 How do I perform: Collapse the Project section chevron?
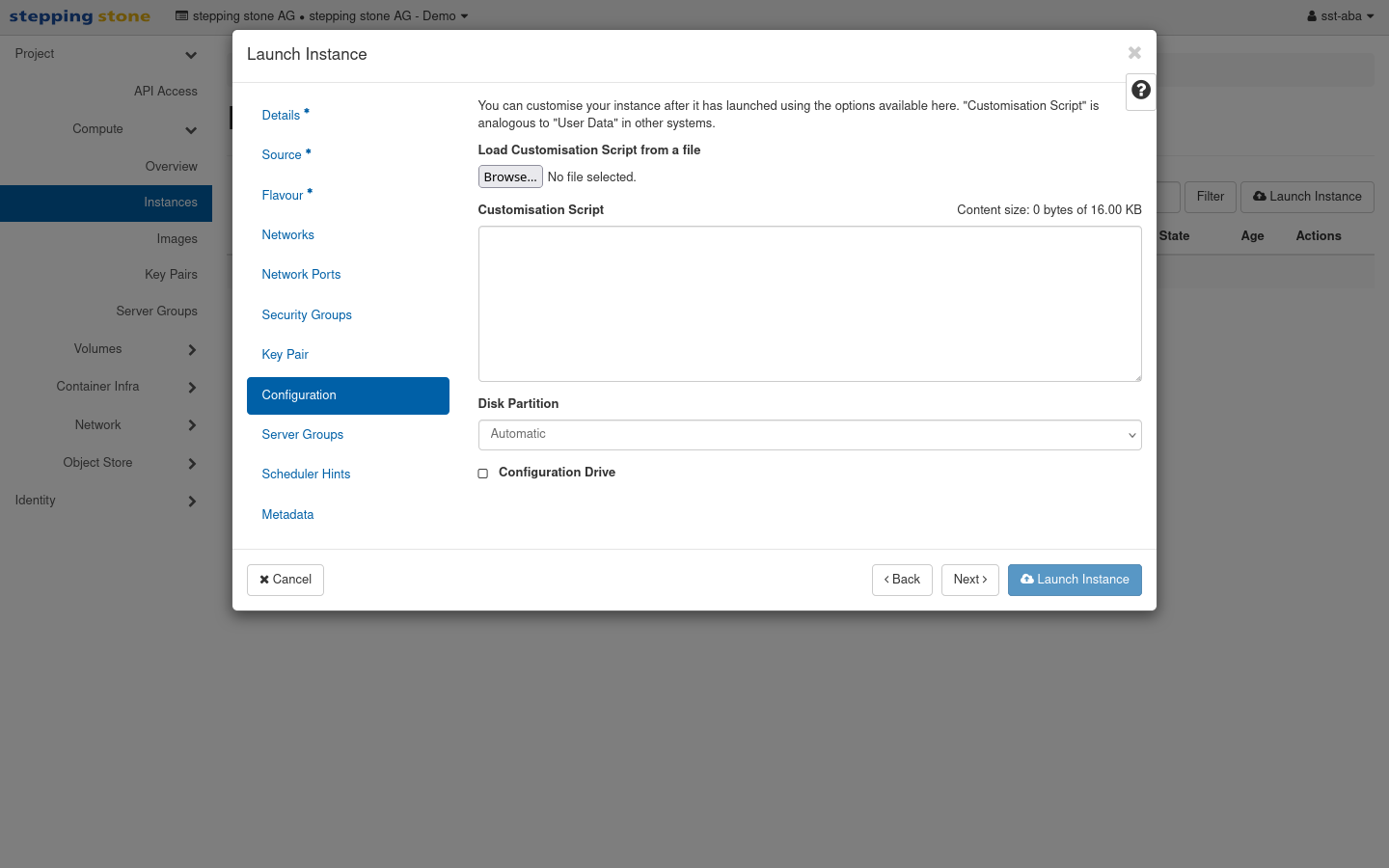[x=191, y=55]
